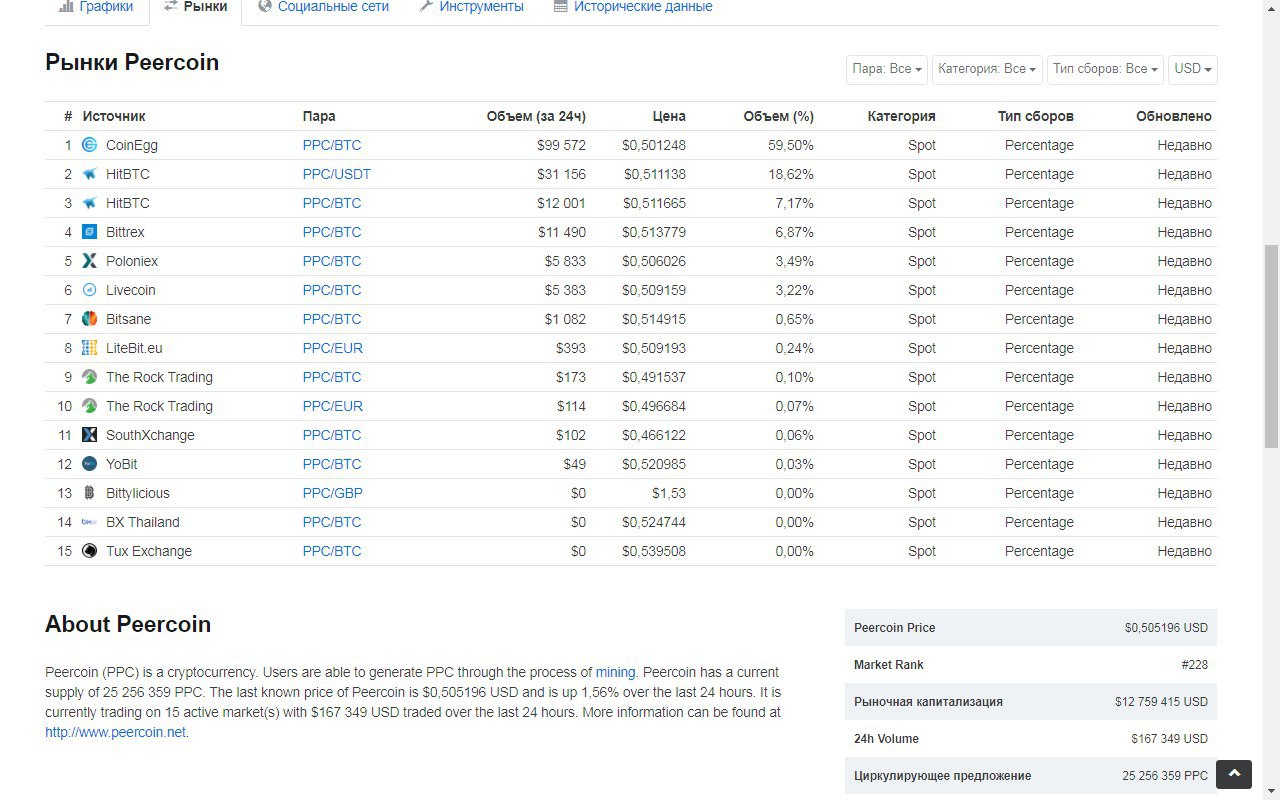Sort by the Пара column header

point(319,116)
